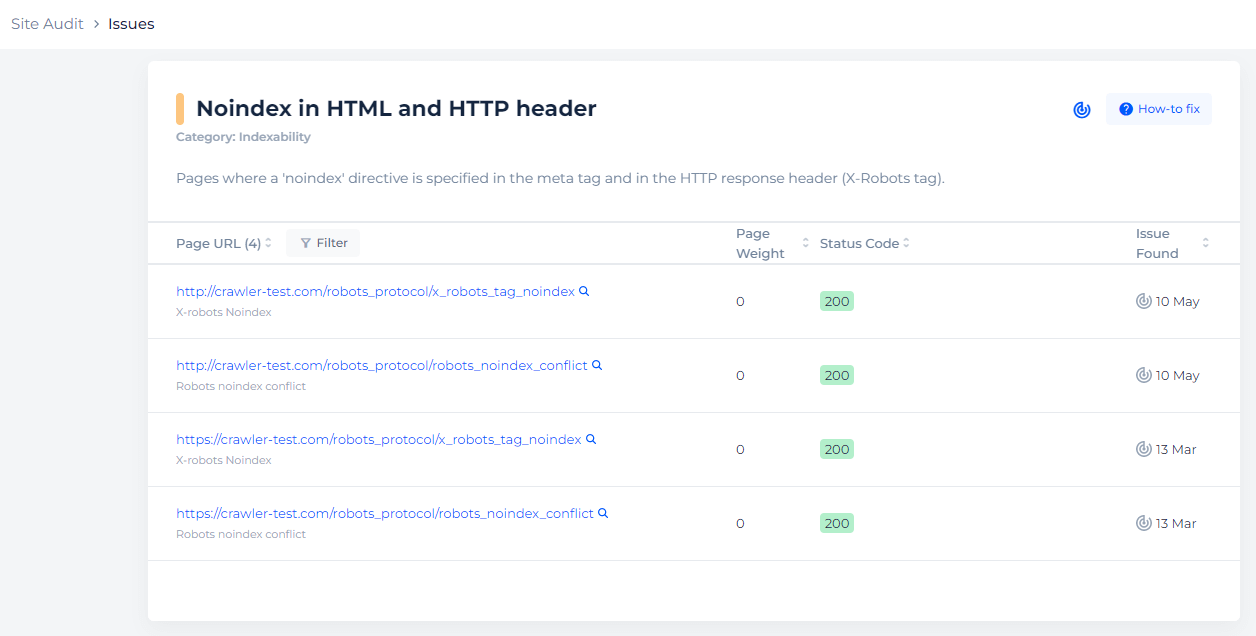
Task: Click status 200 badge for http robots_noindex_conflict
Action: click(x=837, y=375)
